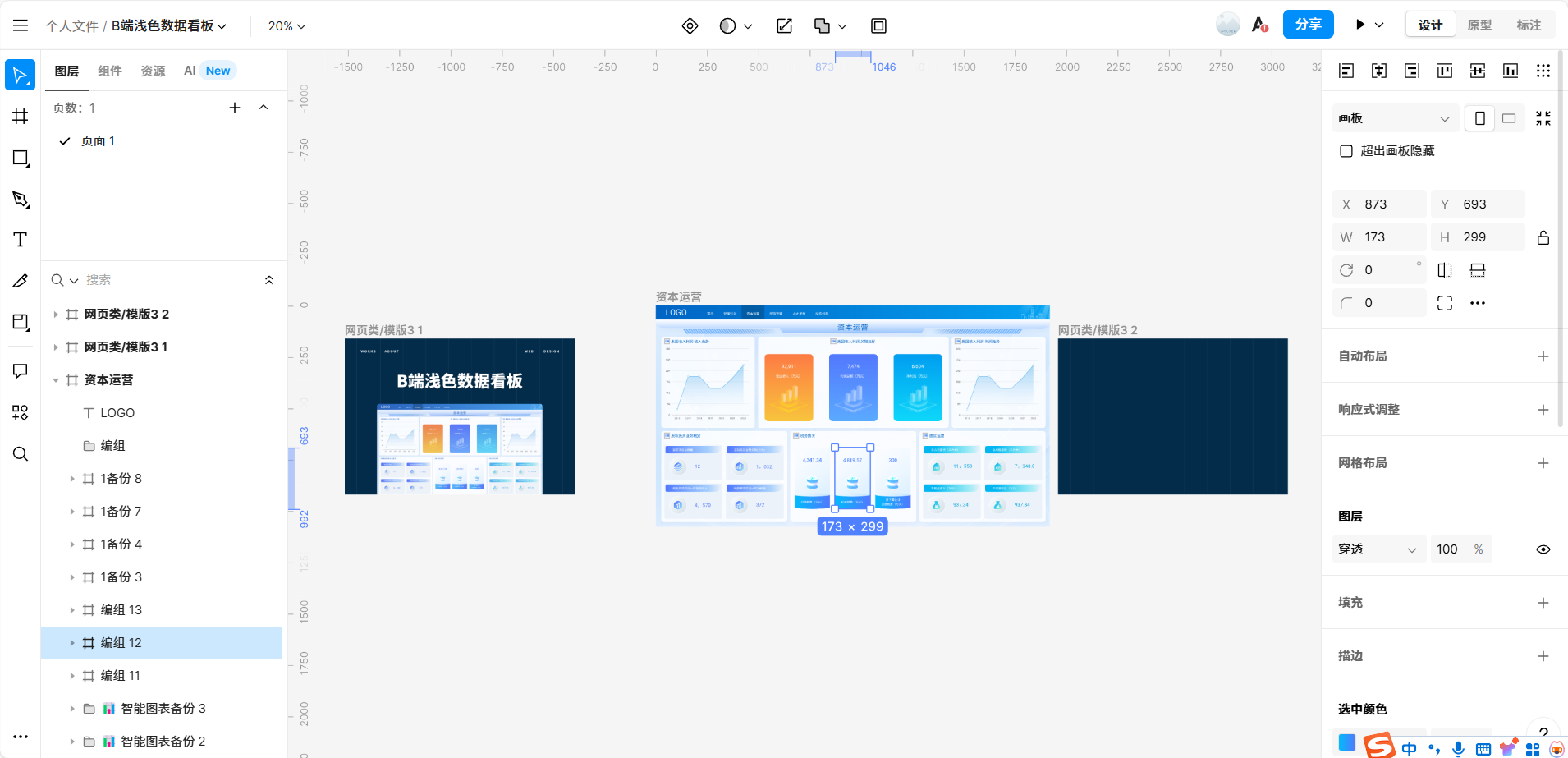
Task: Click the edit object icon in top toolbar
Action: tap(784, 25)
